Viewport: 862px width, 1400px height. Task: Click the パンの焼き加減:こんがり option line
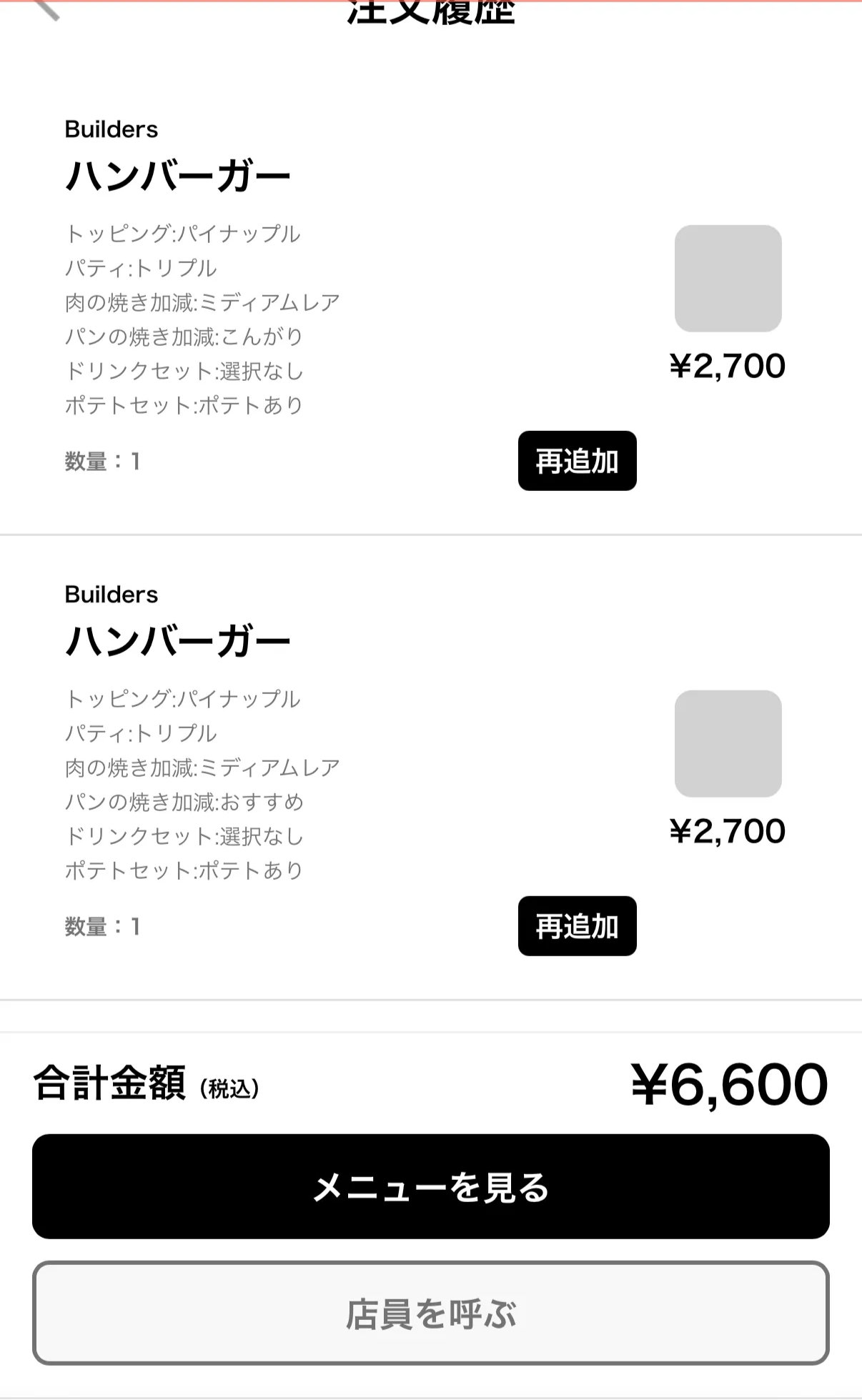(184, 337)
